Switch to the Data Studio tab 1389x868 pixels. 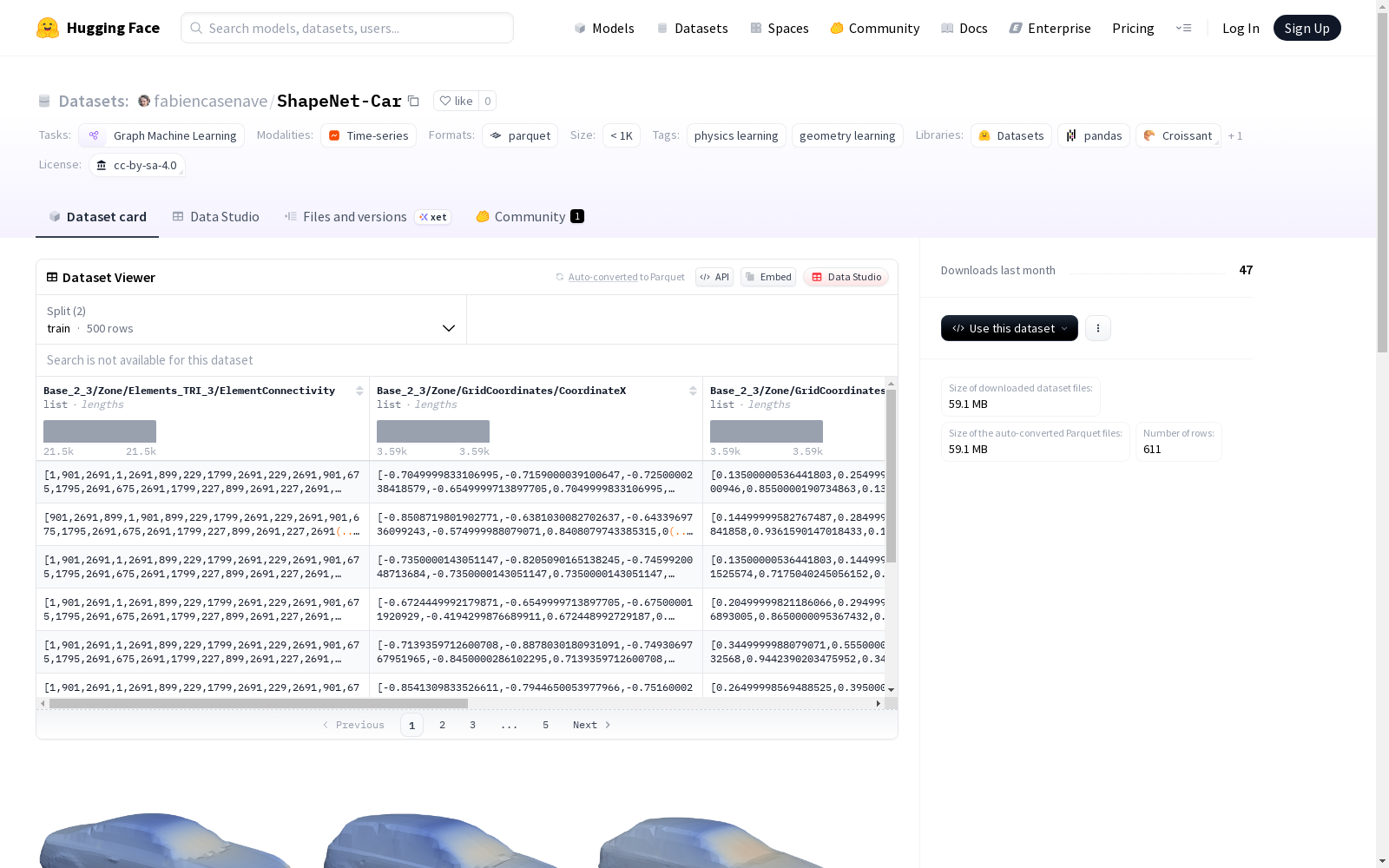pos(215,217)
